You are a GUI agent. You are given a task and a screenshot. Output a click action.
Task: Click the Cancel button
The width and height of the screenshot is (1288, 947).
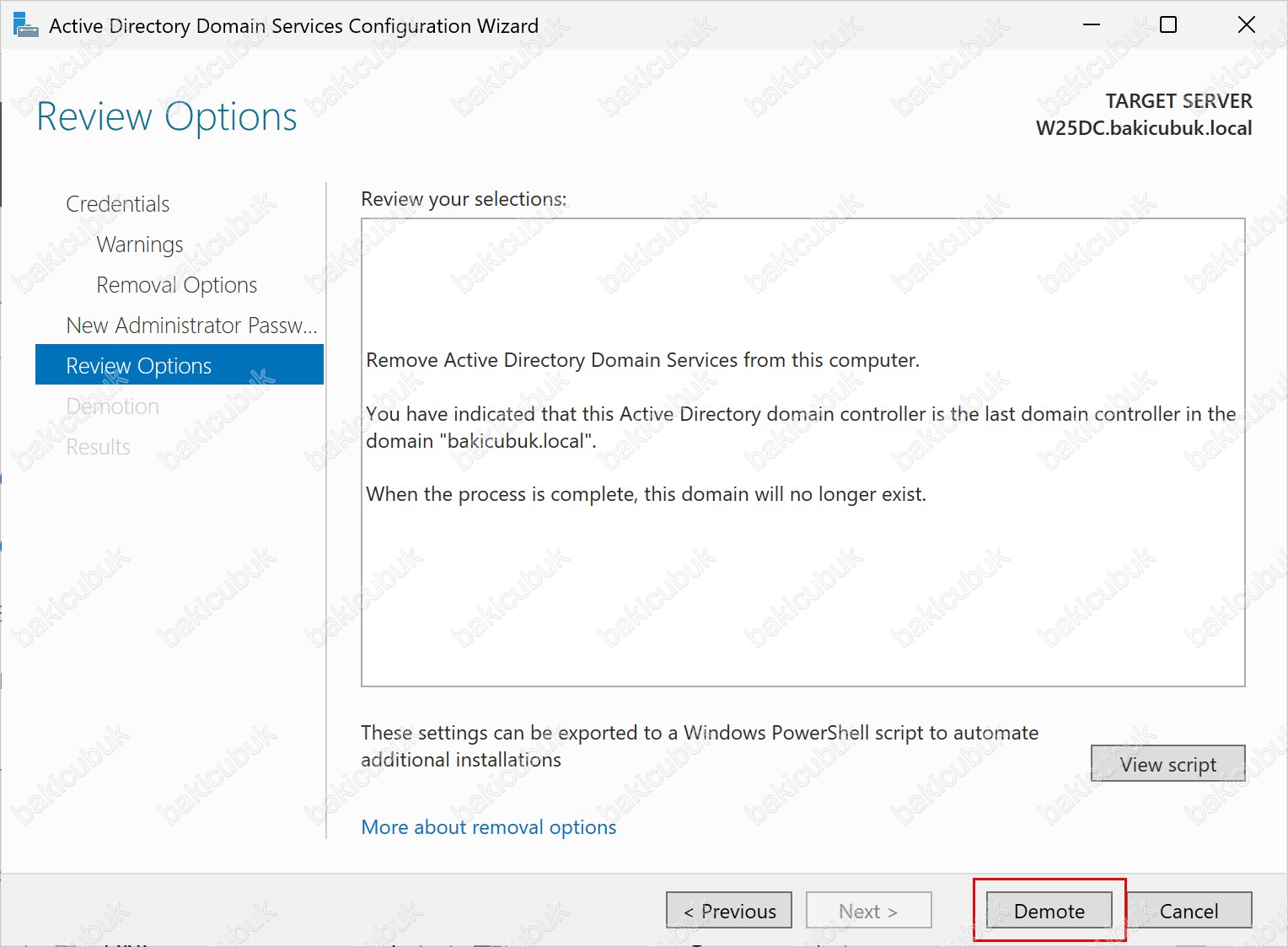click(1189, 911)
